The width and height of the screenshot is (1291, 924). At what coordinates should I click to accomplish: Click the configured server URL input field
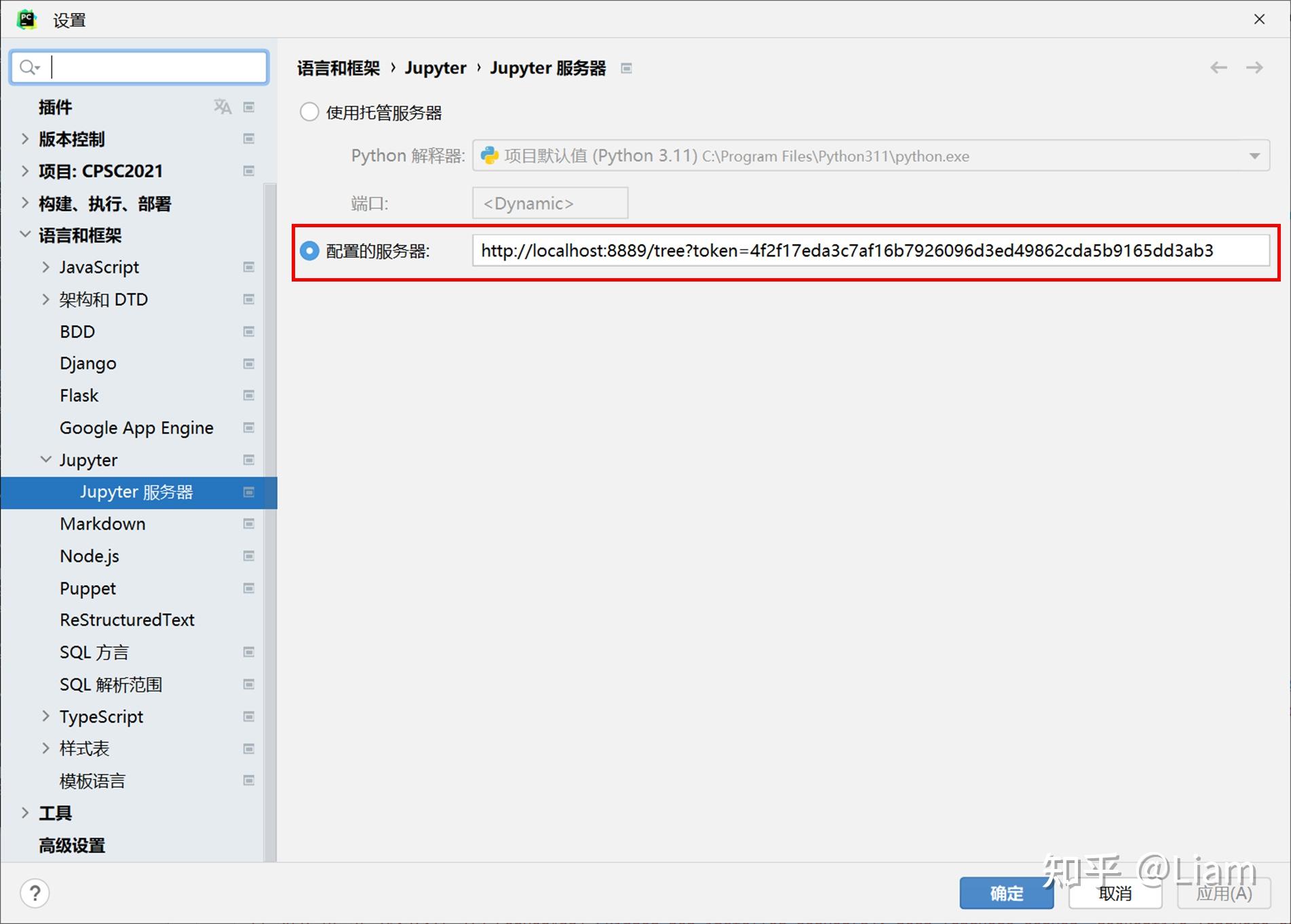pos(870,250)
